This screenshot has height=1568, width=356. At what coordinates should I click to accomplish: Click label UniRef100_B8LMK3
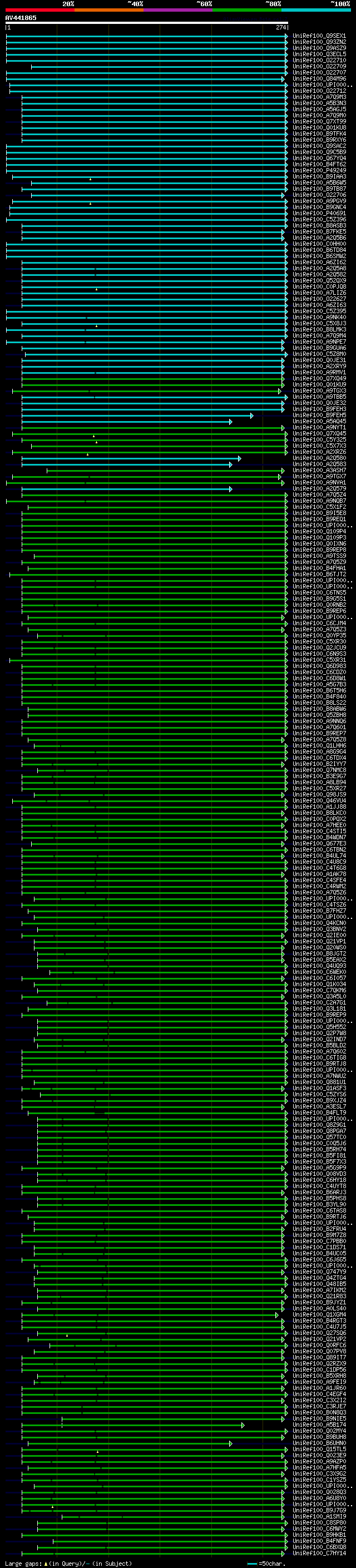point(319,330)
